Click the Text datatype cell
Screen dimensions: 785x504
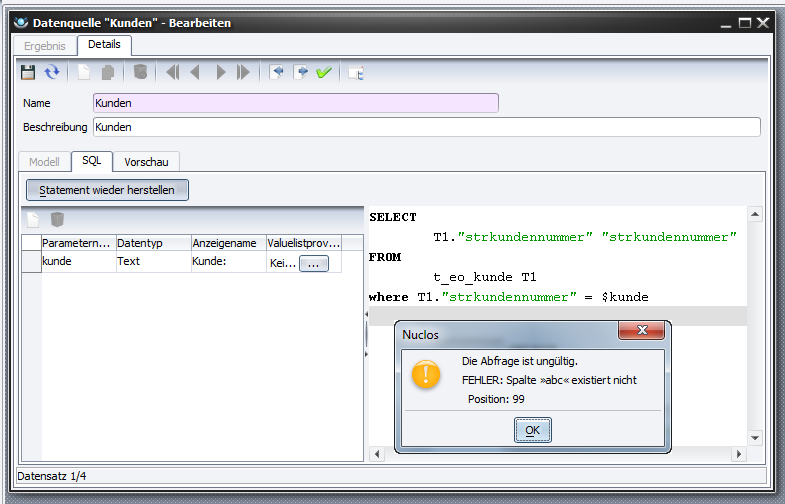coord(154,261)
